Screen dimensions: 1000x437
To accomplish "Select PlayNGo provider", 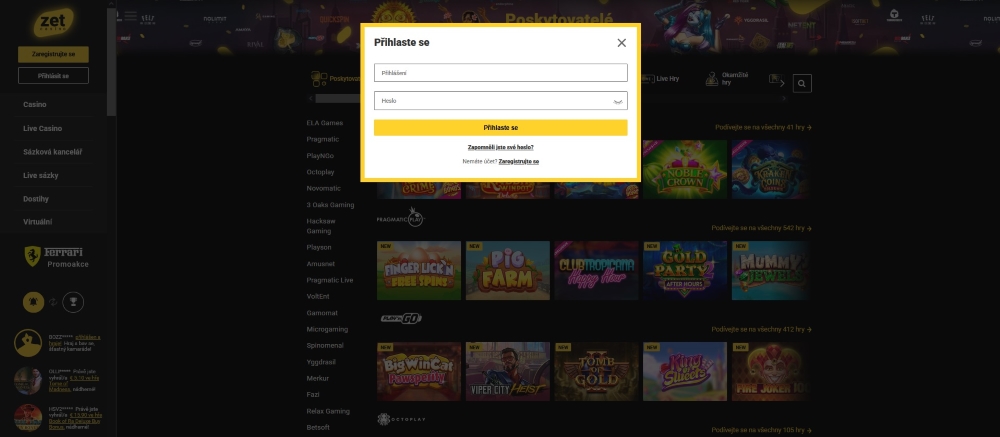I will tap(320, 156).
